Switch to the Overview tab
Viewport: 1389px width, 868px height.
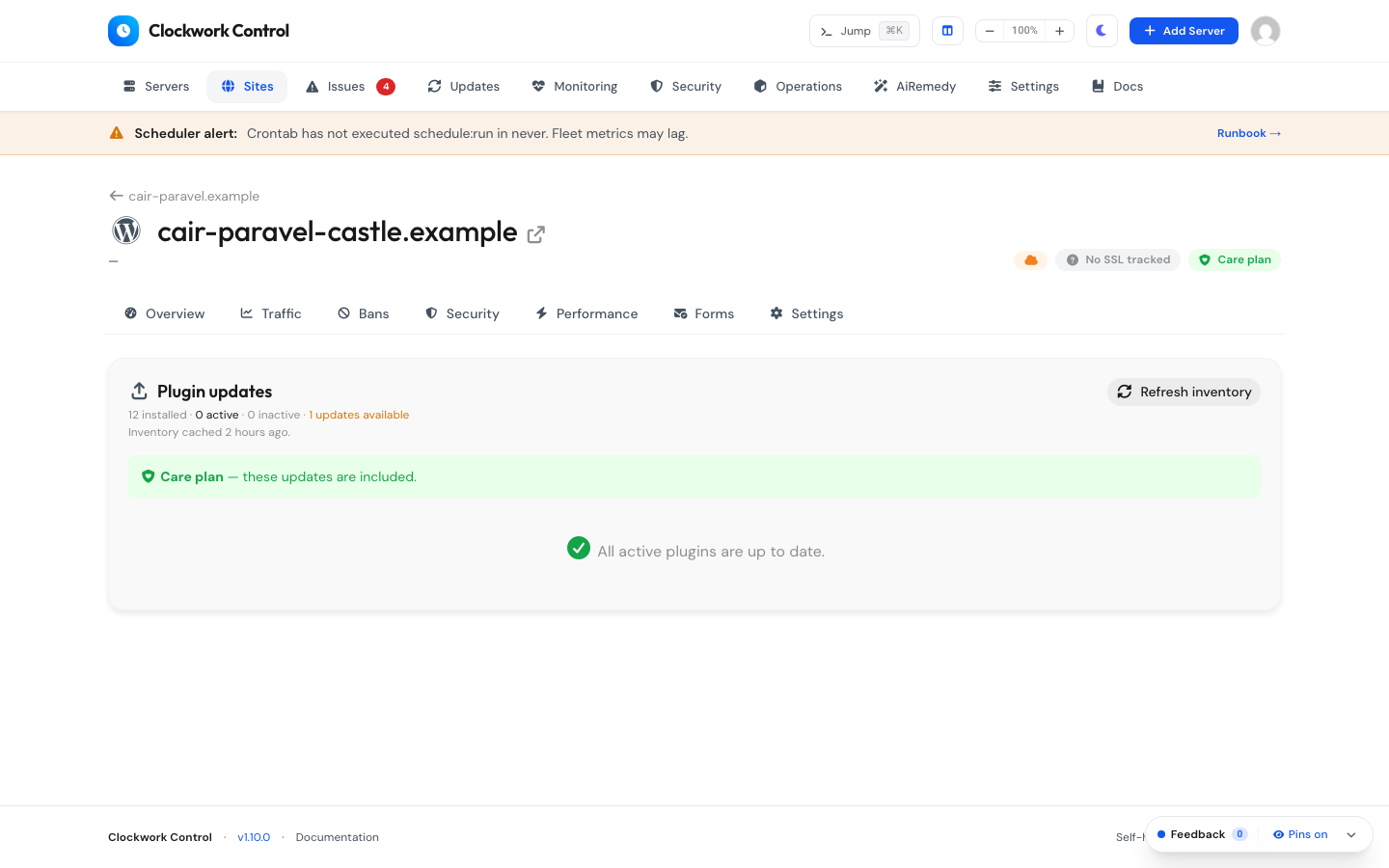[x=165, y=313]
